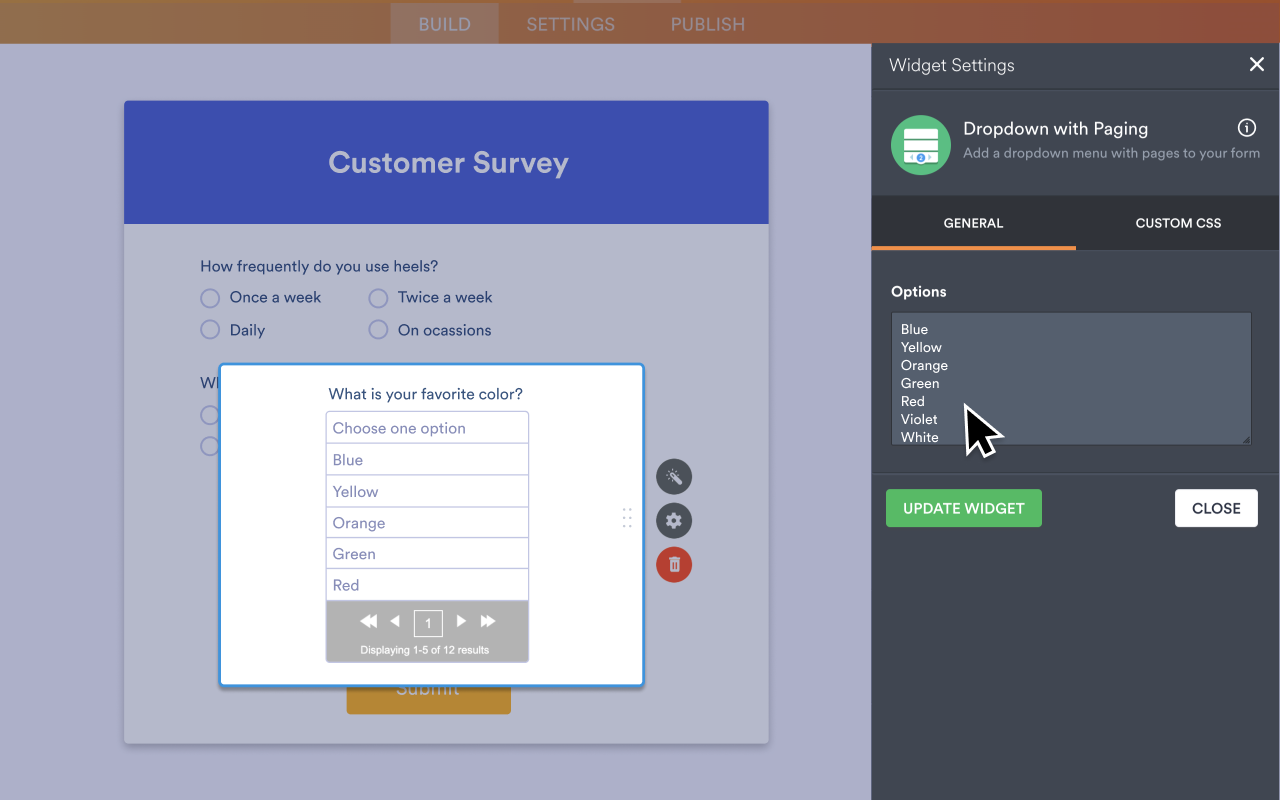This screenshot has height=800, width=1280.
Task: Delete the field using the red trash icon
Action: pyautogui.click(x=673, y=565)
